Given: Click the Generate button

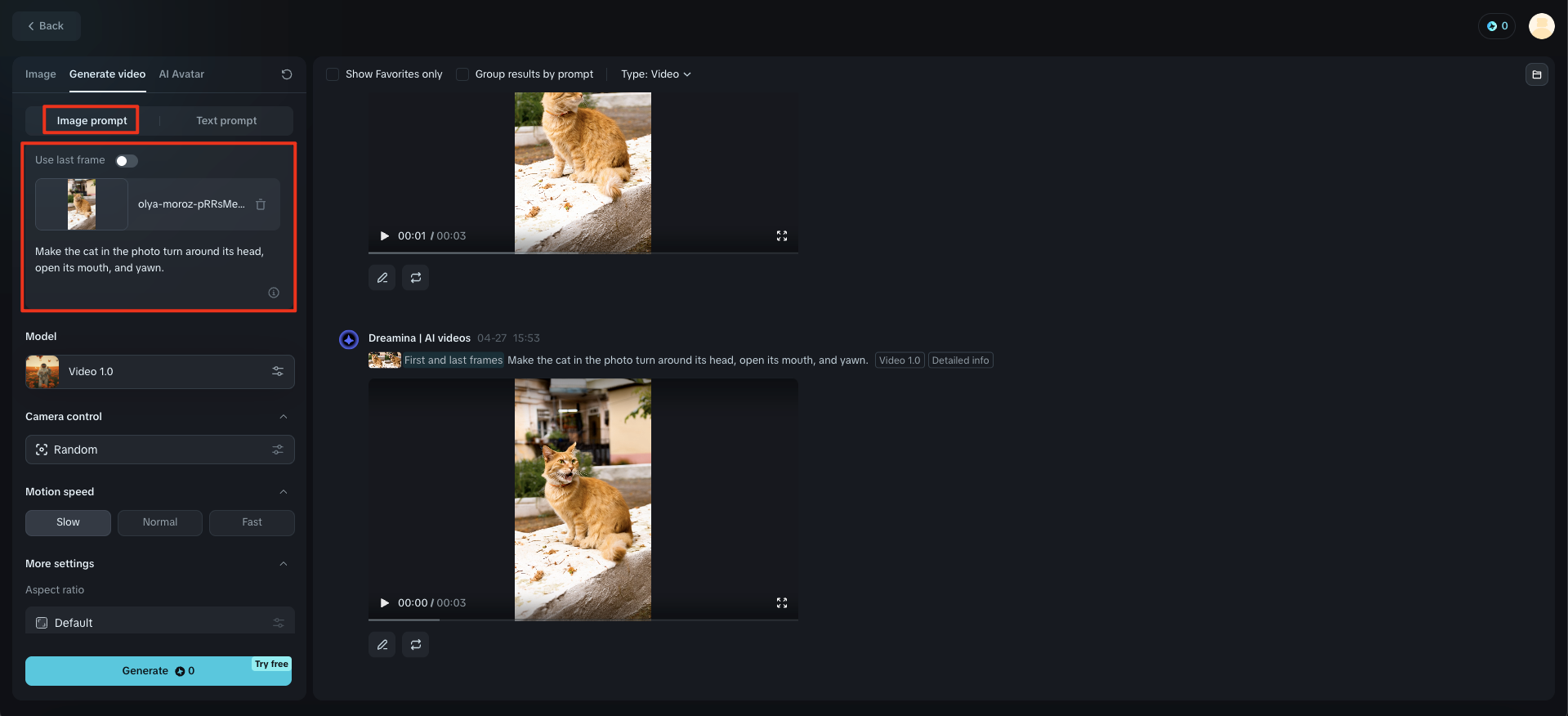Looking at the screenshot, I should point(159,671).
